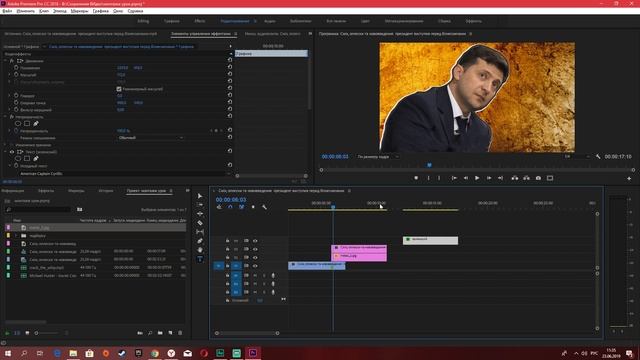Collapse the Motion effect group
The height and width of the screenshot is (360, 640).
click(6, 61)
